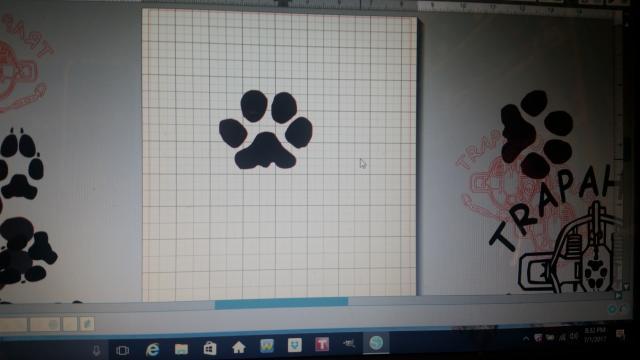Open the red T app in taskbar
Screen dimensions: 640x360
tap(322, 344)
